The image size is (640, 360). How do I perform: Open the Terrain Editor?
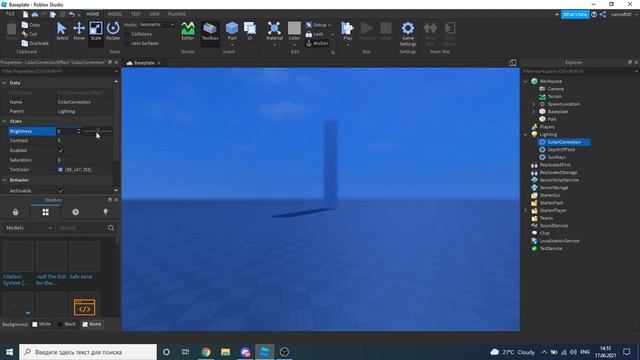[188, 31]
